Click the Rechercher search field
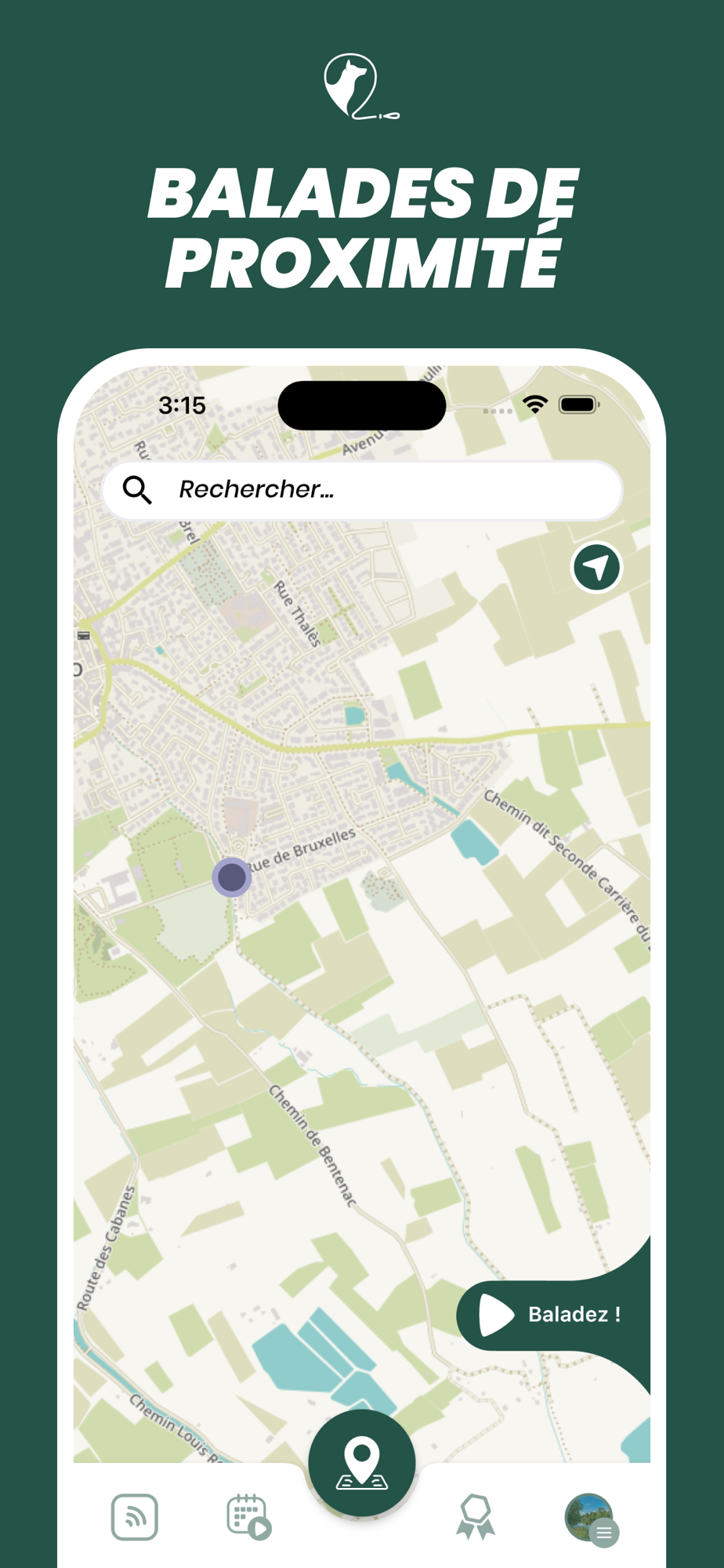 (362, 490)
